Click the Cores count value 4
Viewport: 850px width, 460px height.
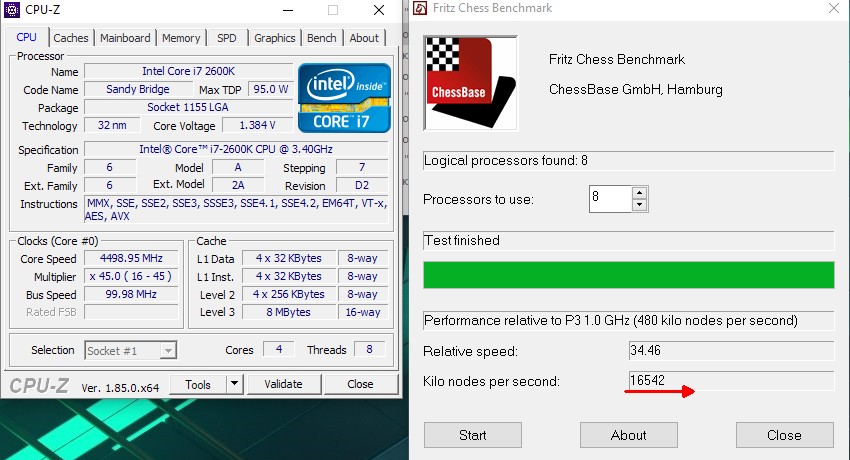pyautogui.click(x=279, y=349)
